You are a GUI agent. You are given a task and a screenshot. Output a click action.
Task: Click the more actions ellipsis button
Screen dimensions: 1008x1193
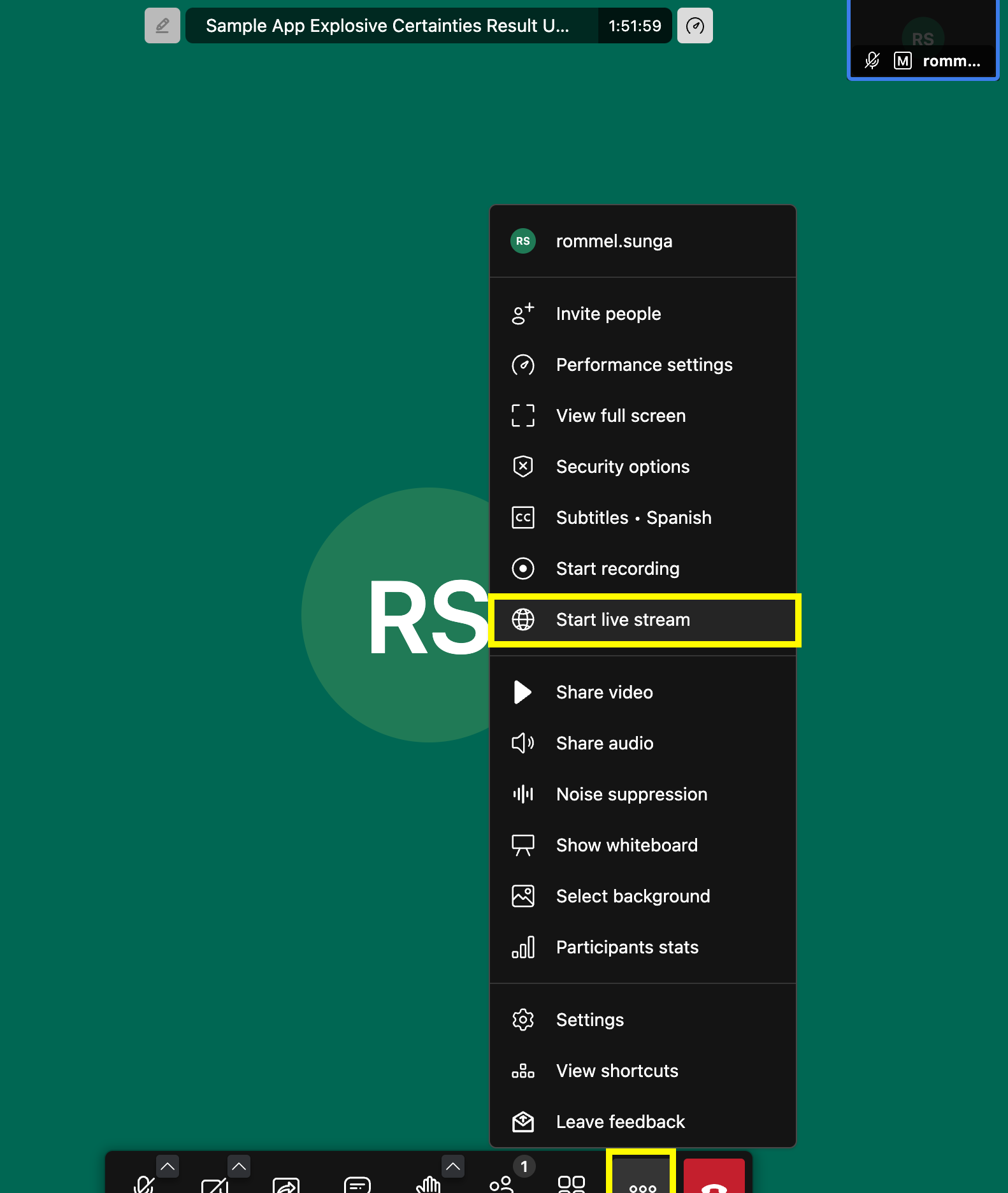coord(642,1180)
